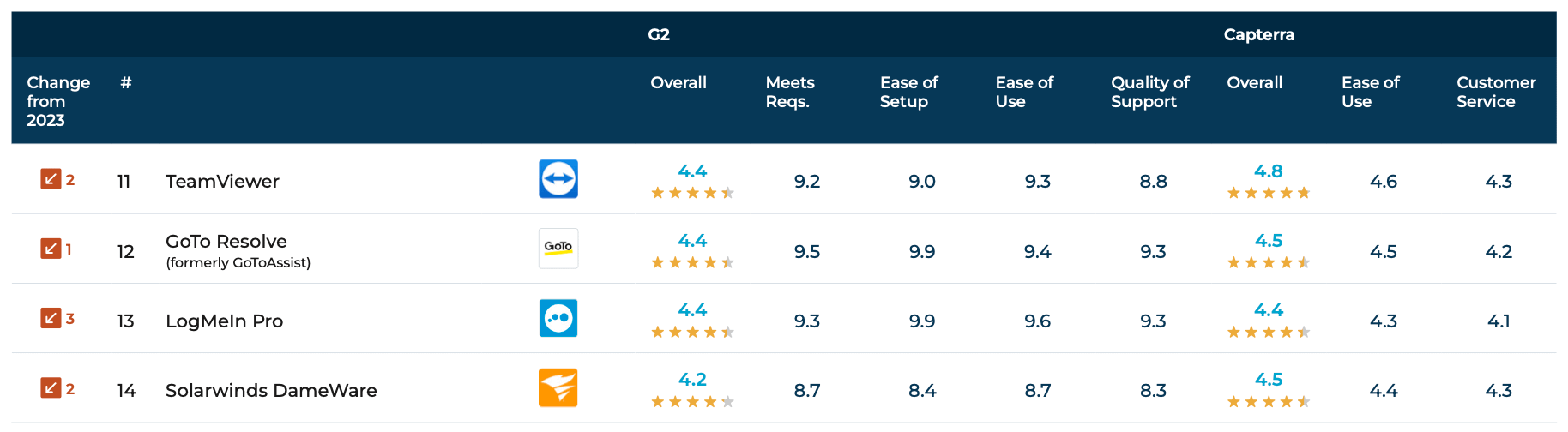
Task: Click the Change from 2023 column header
Action: [x=58, y=101]
